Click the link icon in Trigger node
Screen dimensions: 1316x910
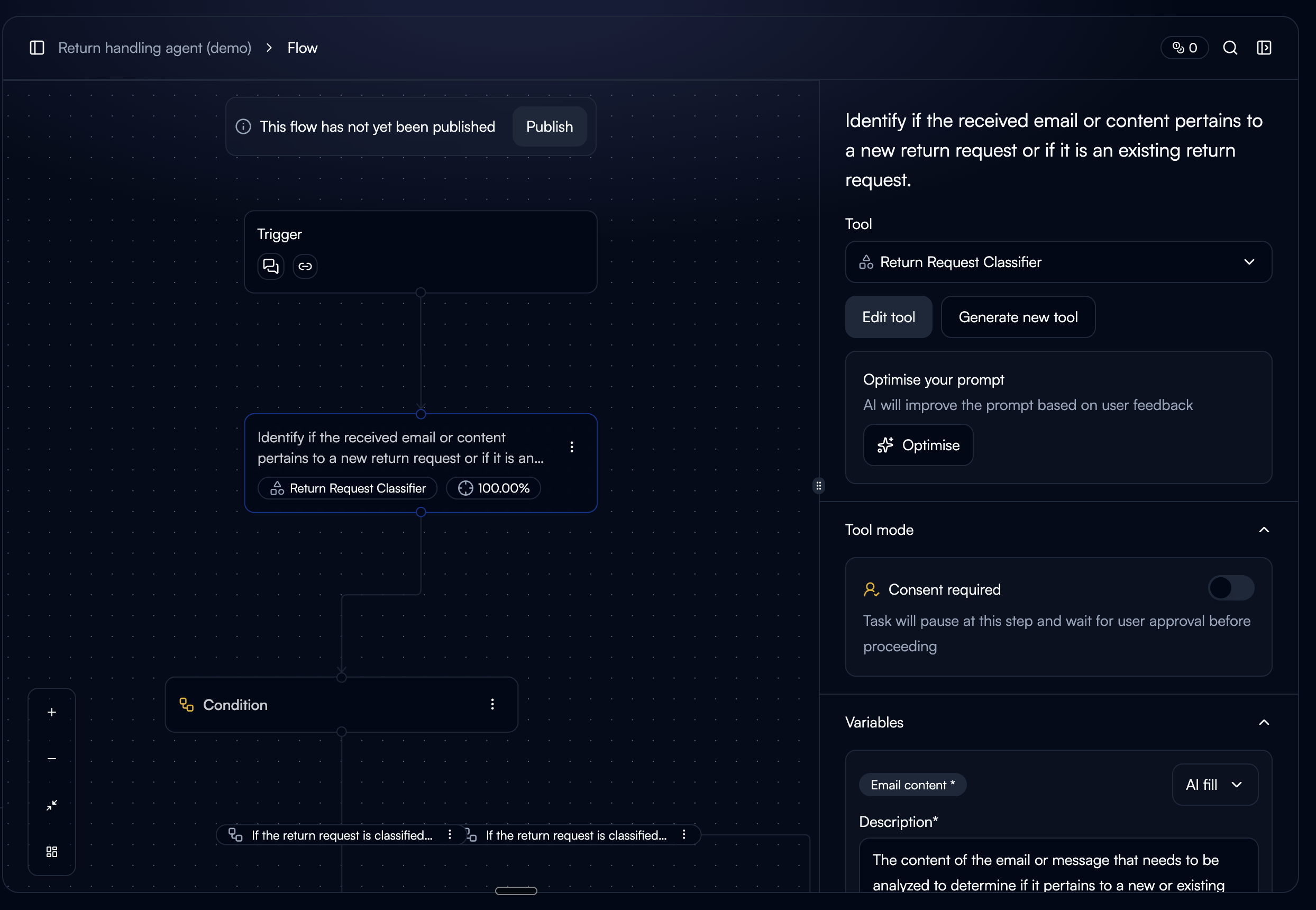pos(305,266)
